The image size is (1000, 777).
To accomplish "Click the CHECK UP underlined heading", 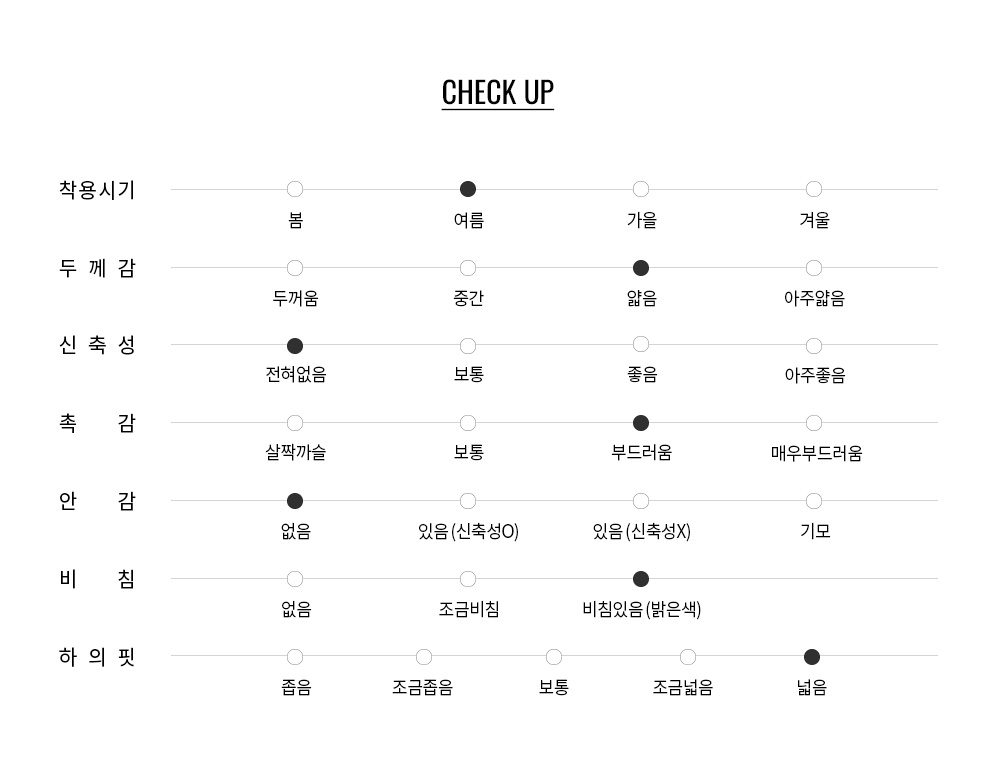I will click(497, 93).
